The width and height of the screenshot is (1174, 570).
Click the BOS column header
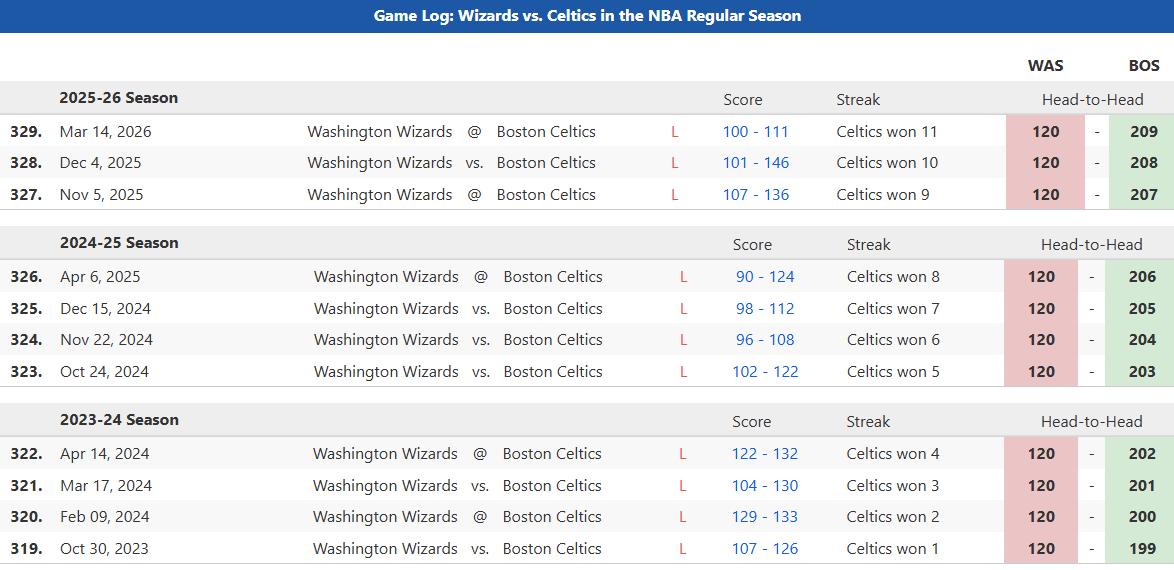tap(1144, 66)
